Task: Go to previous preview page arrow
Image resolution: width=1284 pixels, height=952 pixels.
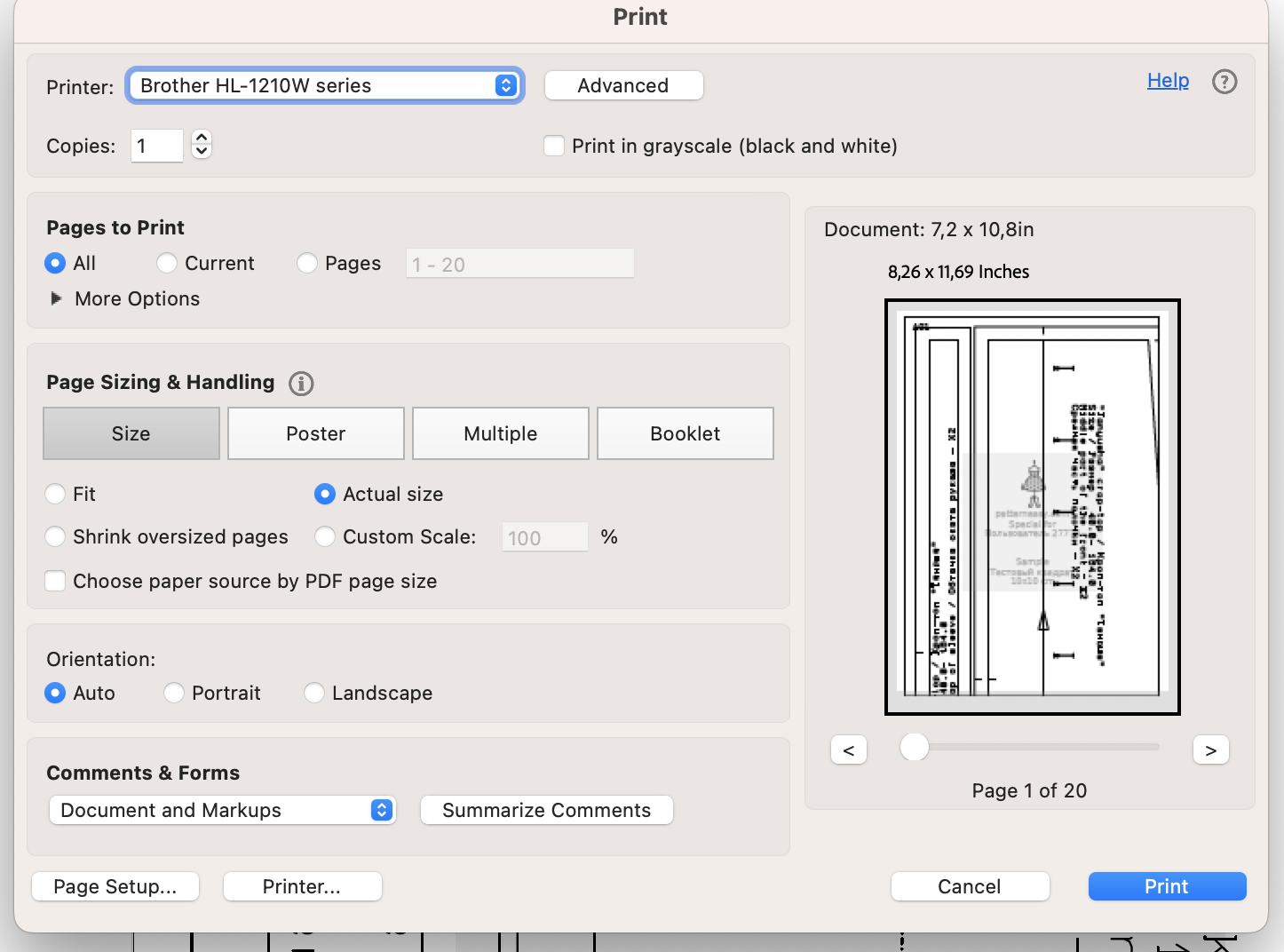Action: pos(849,750)
